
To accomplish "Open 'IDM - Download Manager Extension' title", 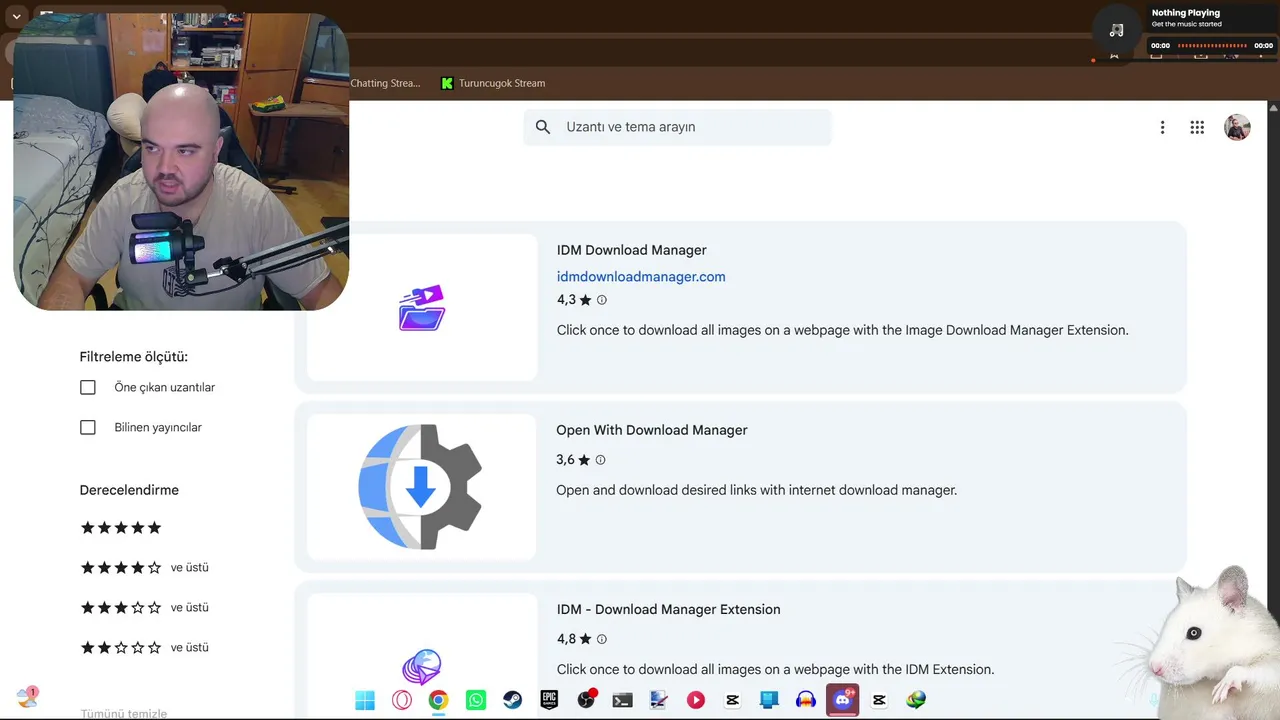I will (669, 609).
